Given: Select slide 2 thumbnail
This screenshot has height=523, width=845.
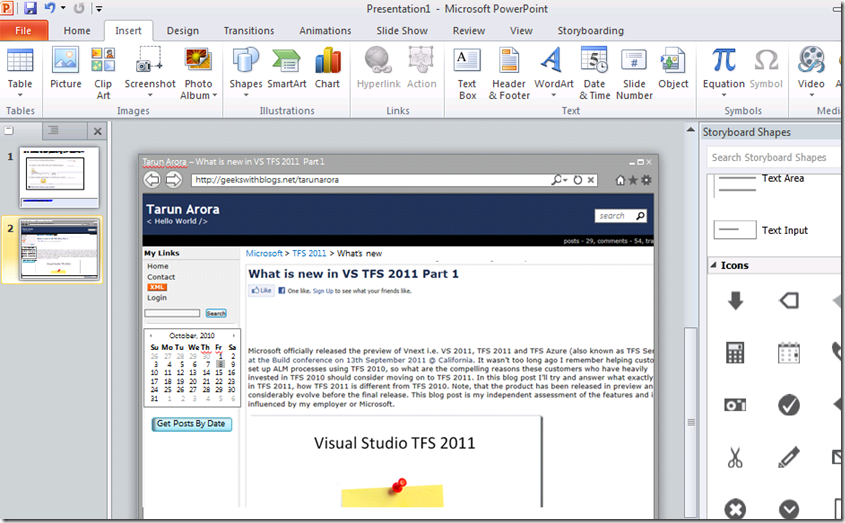Looking at the screenshot, I should pos(59,250).
